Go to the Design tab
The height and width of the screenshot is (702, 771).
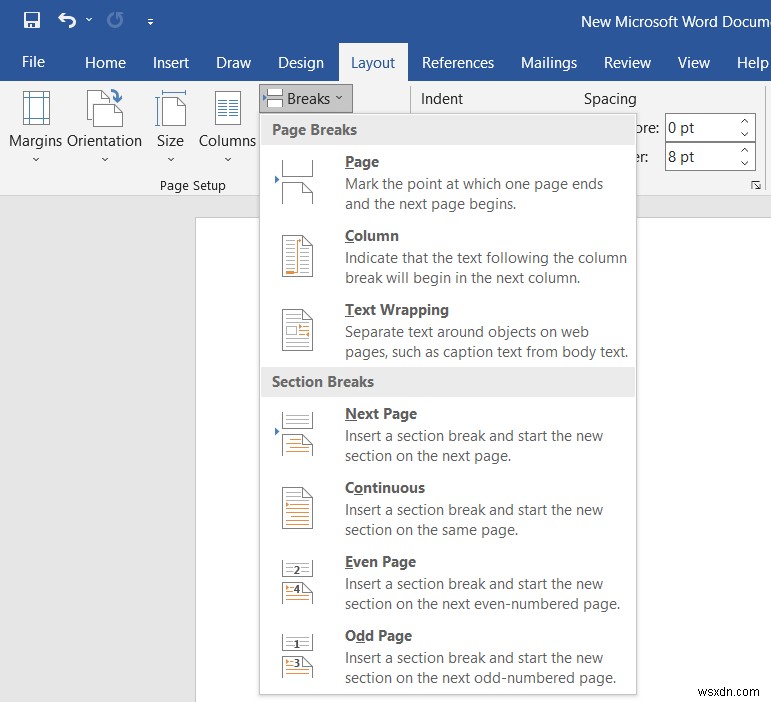(301, 62)
